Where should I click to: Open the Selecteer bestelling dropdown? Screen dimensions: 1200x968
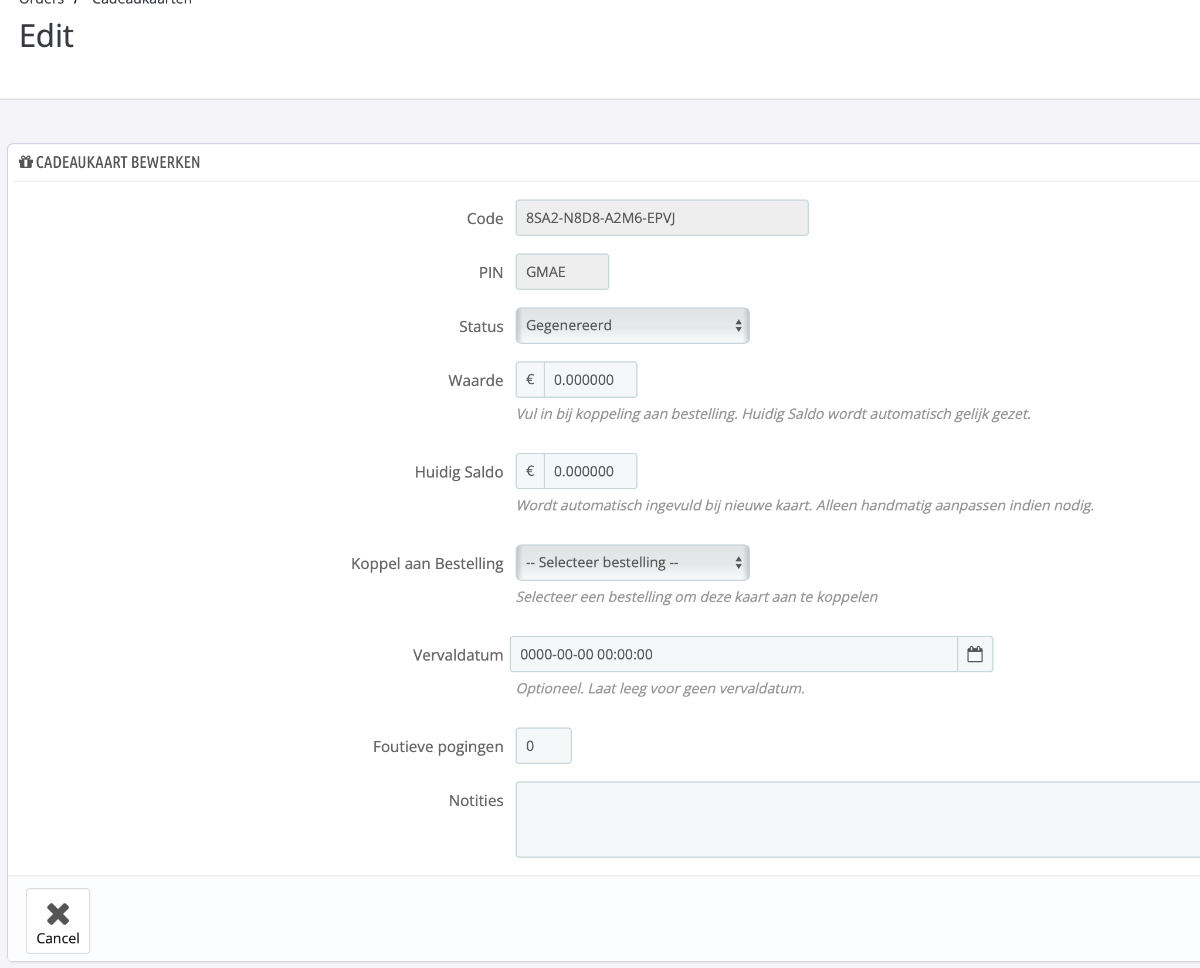pos(632,563)
